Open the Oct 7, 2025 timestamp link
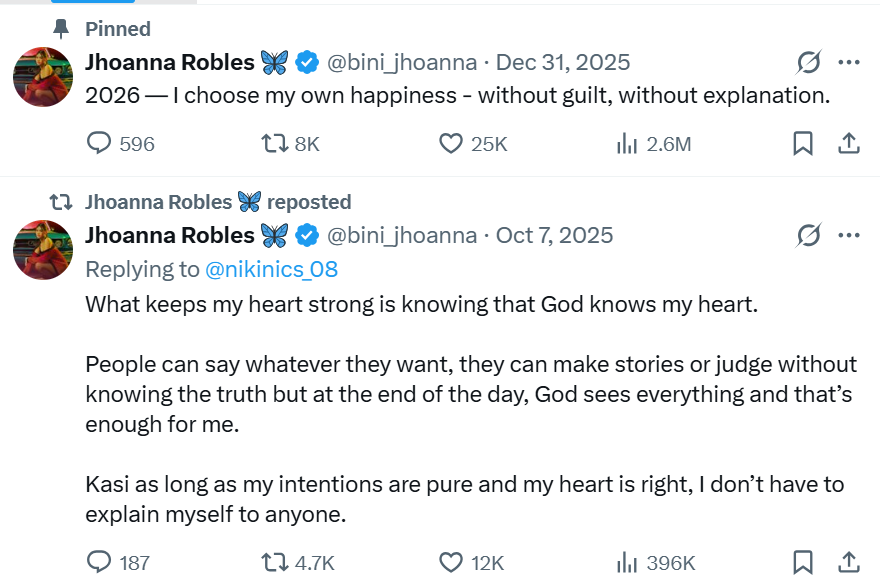 click(554, 236)
